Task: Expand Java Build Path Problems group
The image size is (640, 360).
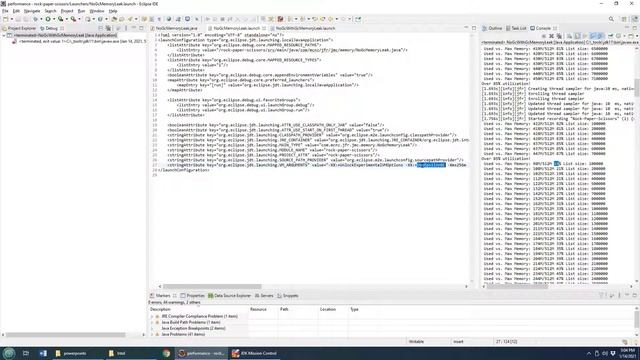Action: coord(152,322)
